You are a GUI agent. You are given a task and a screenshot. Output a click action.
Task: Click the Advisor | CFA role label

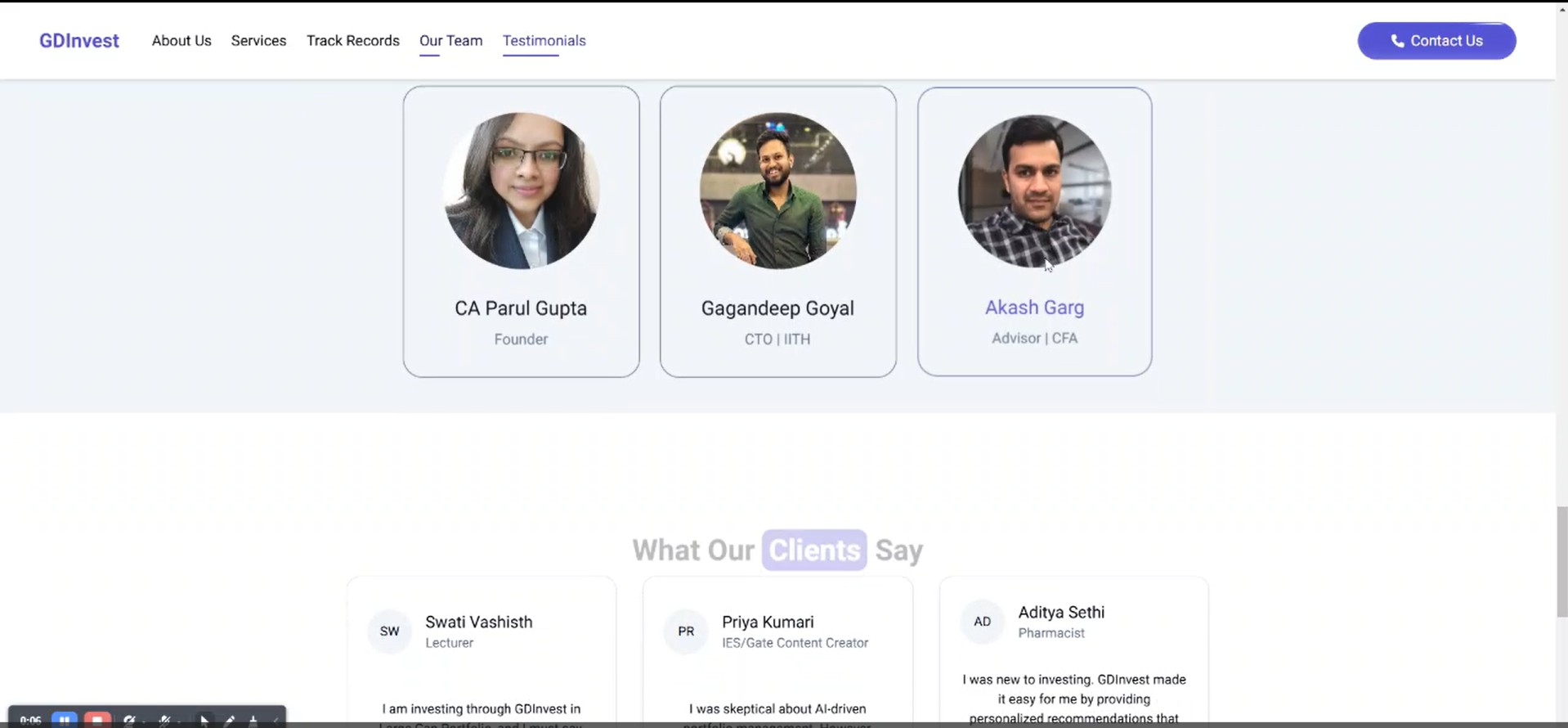click(1034, 338)
